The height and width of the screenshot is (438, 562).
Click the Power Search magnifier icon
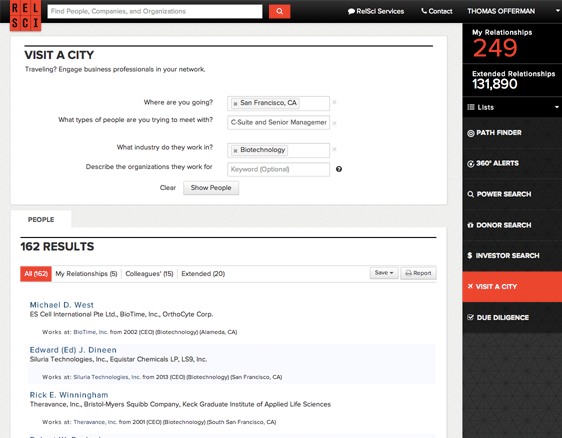click(x=471, y=194)
